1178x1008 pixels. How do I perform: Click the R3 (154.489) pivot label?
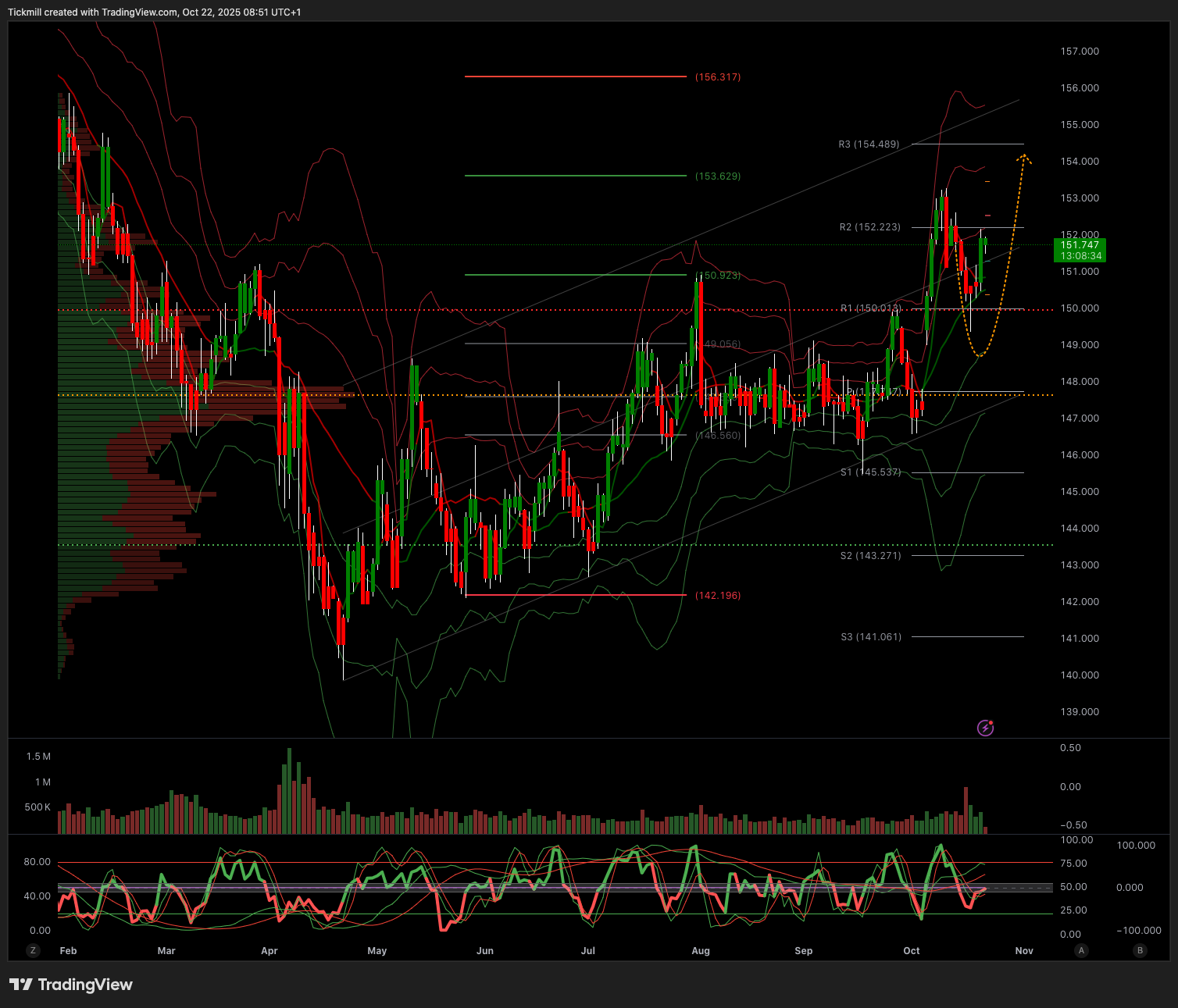pyautogui.click(x=869, y=144)
